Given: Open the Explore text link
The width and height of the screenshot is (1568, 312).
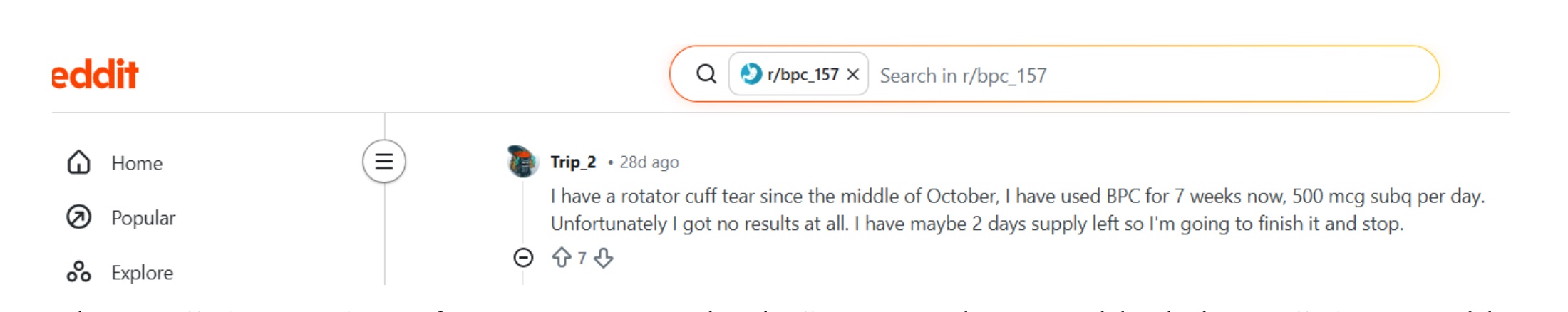Looking at the screenshot, I should pyautogui.click(x=143, y=273).
